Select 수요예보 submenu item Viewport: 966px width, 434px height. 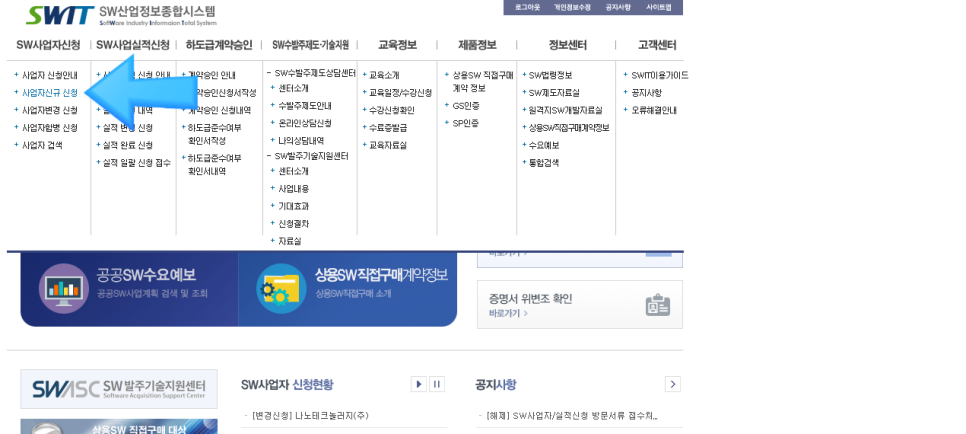(544, 145)
